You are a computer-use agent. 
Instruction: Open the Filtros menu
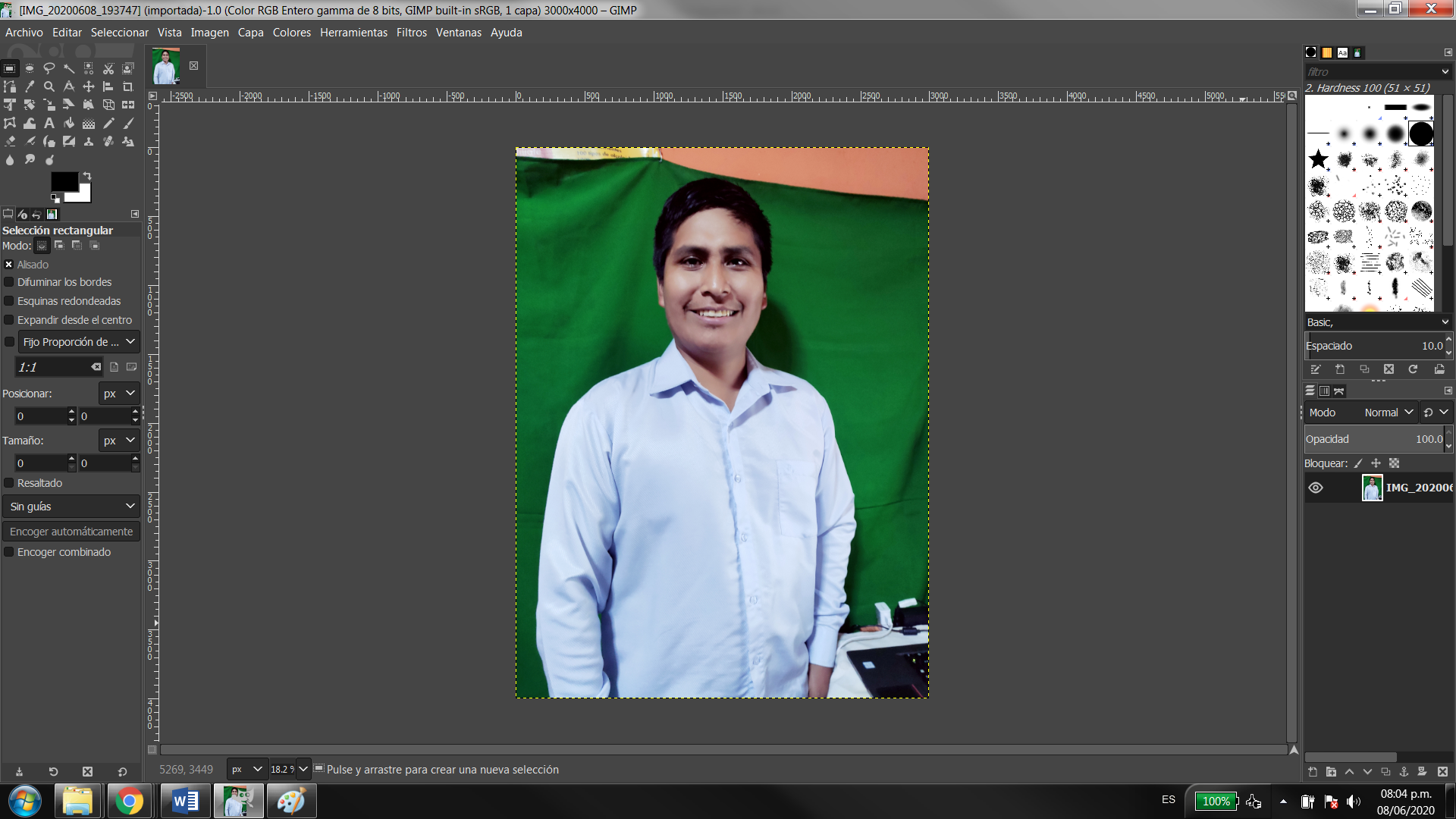click(x=411, y=33)
